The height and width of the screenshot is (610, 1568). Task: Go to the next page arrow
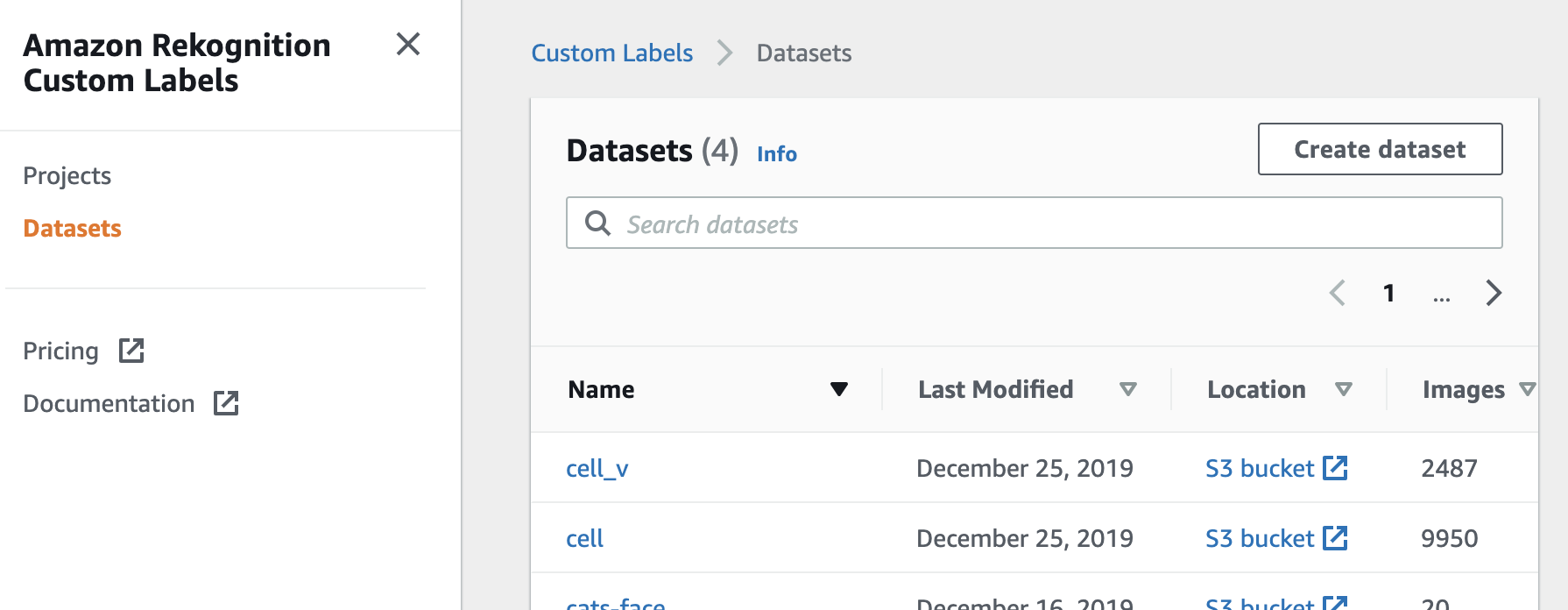1494,293
